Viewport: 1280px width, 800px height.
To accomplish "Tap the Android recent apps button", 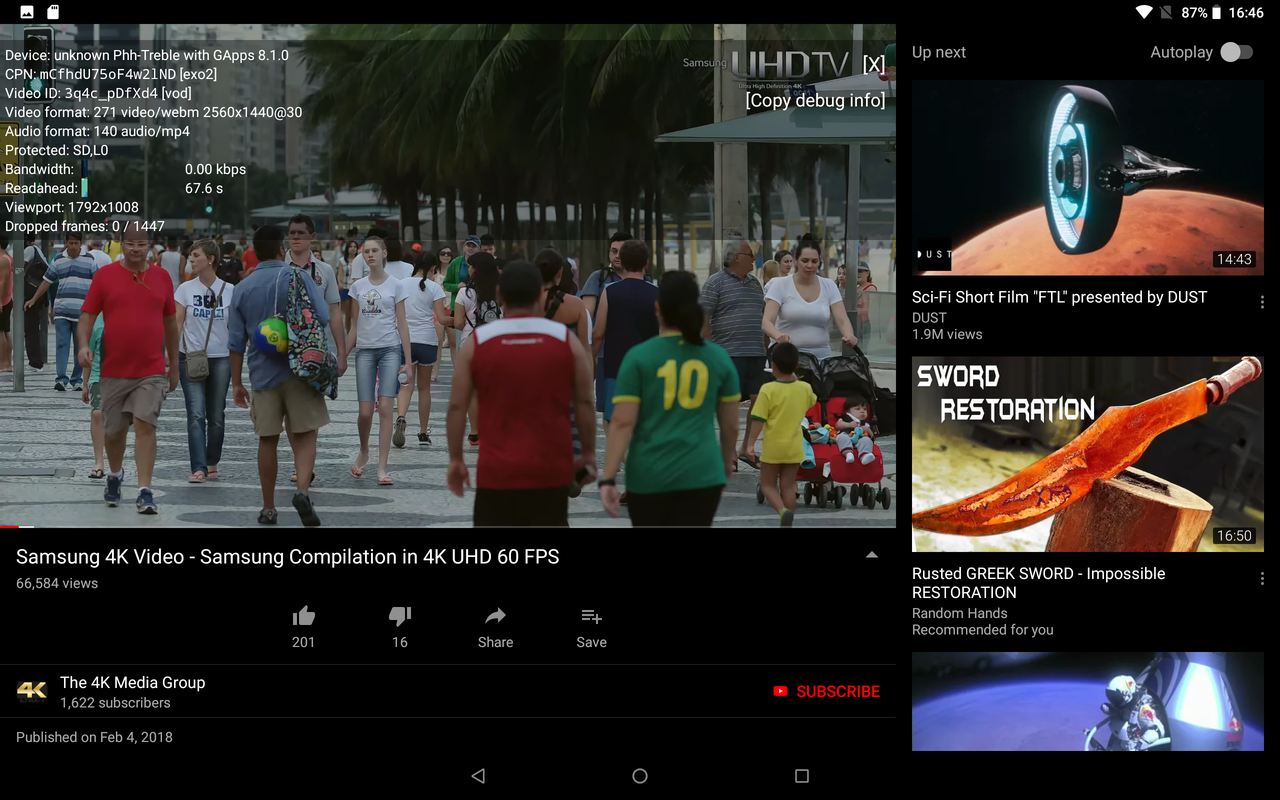I will pos(801,776).
